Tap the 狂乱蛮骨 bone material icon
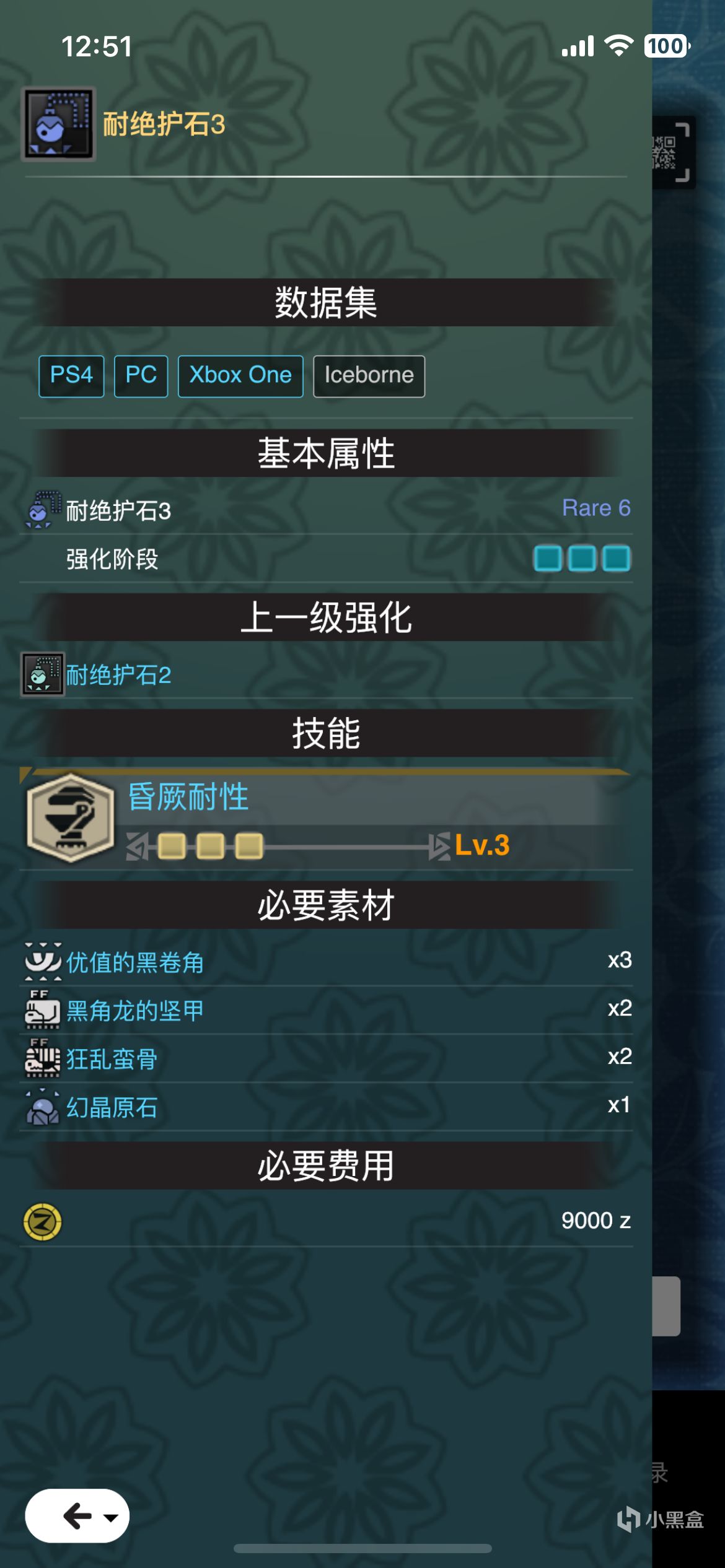 pos(42,1058)
